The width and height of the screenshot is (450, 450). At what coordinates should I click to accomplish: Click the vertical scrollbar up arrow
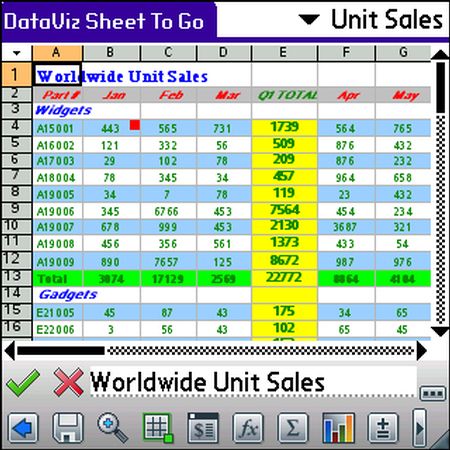[441, 54]
